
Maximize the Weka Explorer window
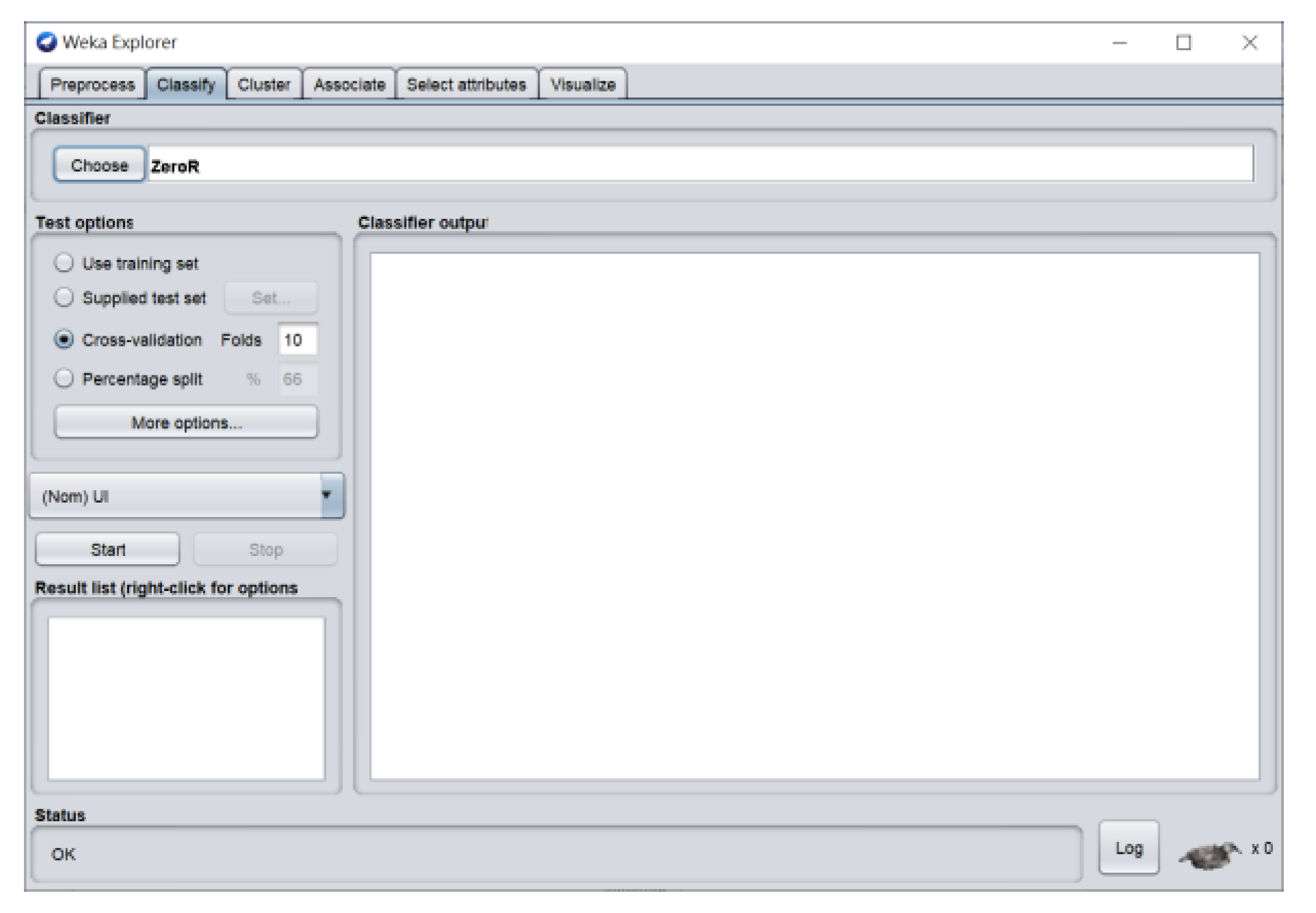(1184, 42)
